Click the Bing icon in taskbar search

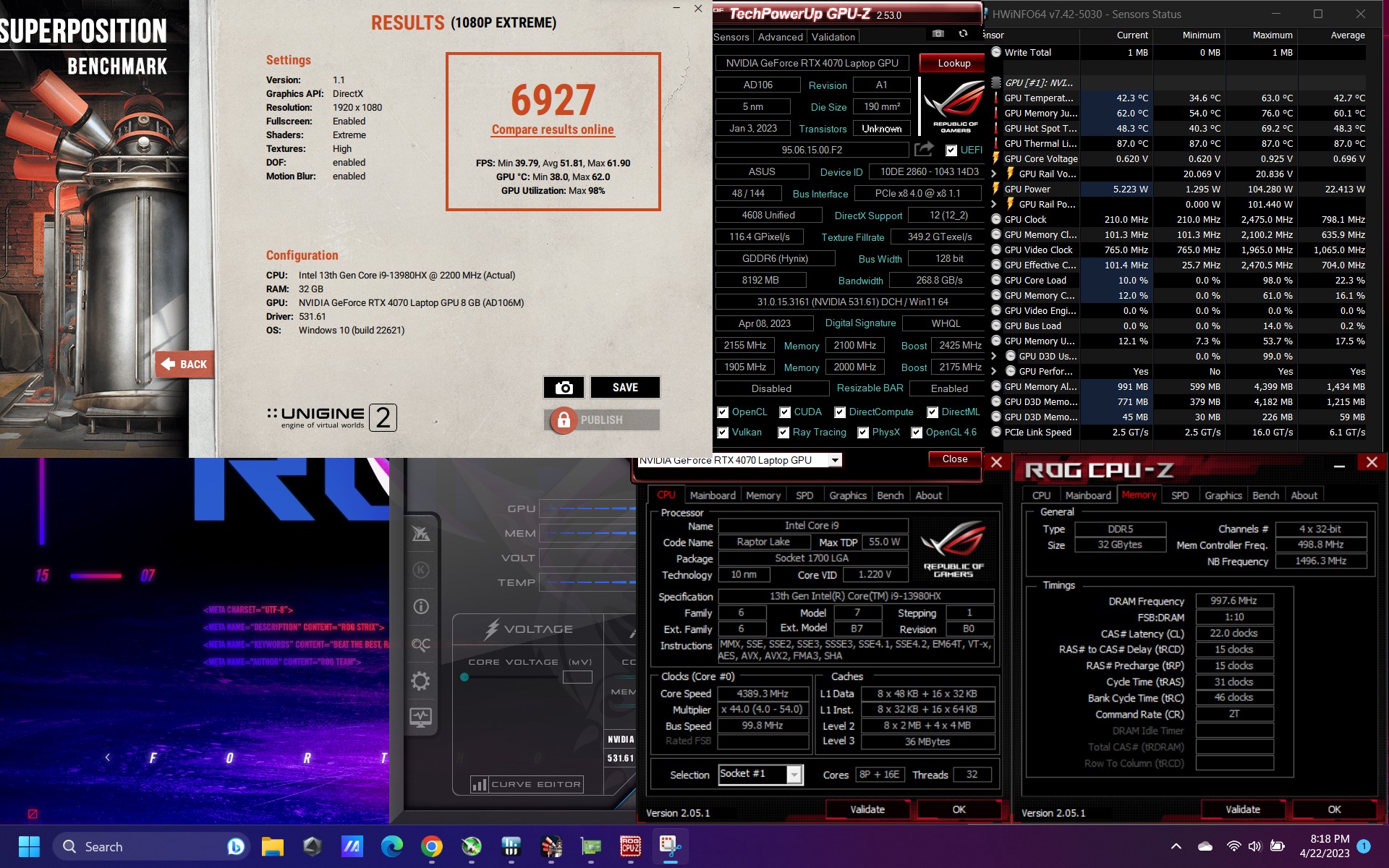pyautogui.click(x=235, y=846)
